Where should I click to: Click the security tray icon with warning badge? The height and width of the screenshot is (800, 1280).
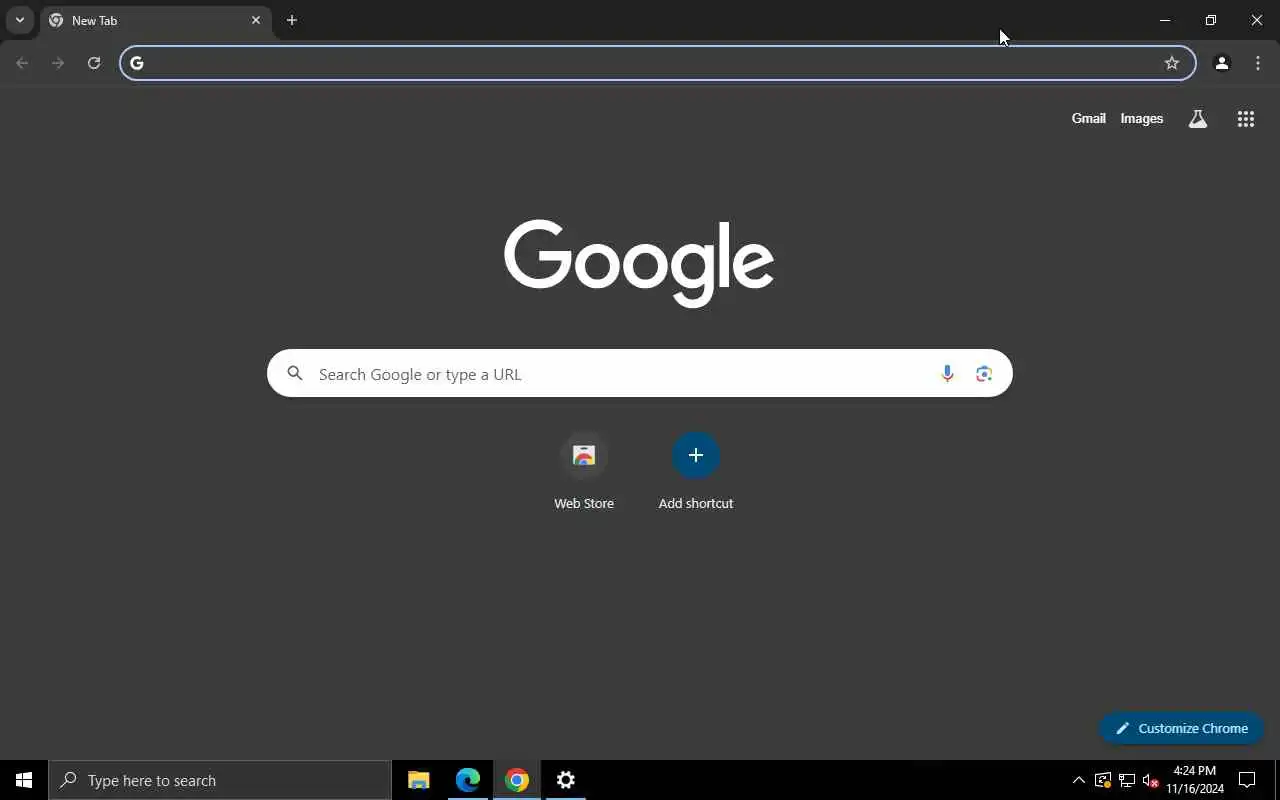coord(1103,780)
